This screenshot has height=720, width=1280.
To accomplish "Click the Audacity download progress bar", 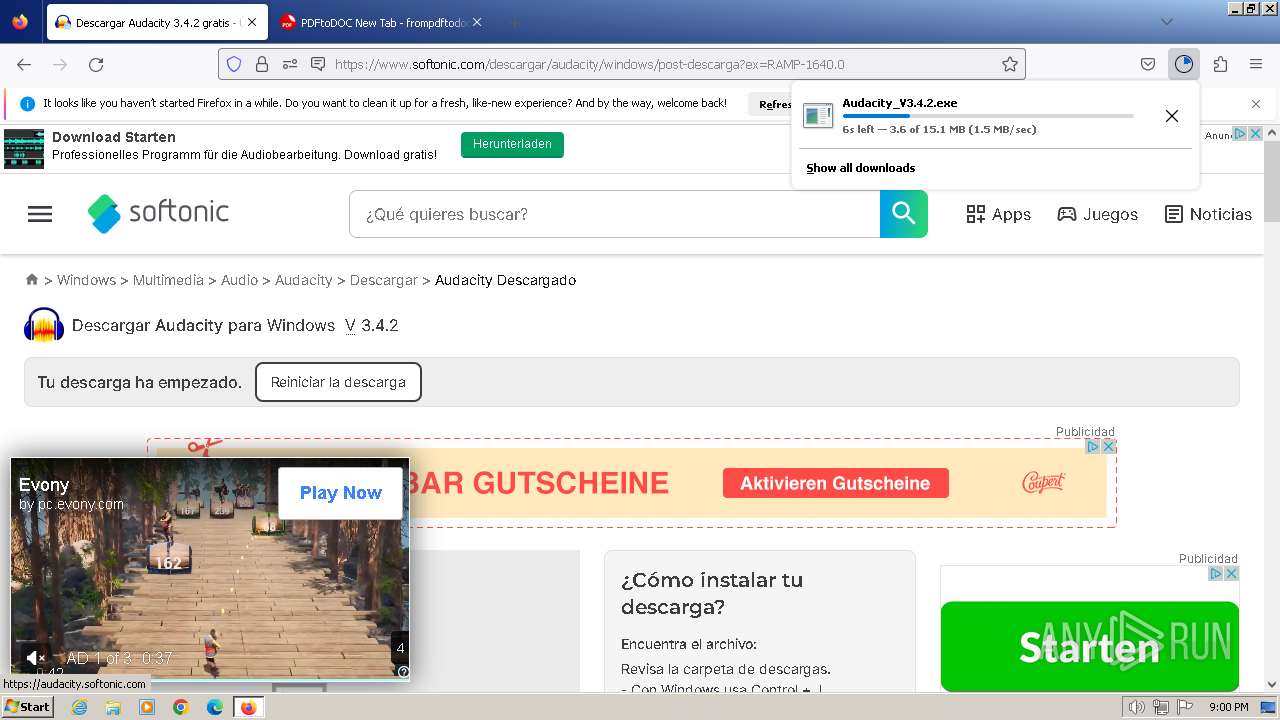I will tap(988, 116).
